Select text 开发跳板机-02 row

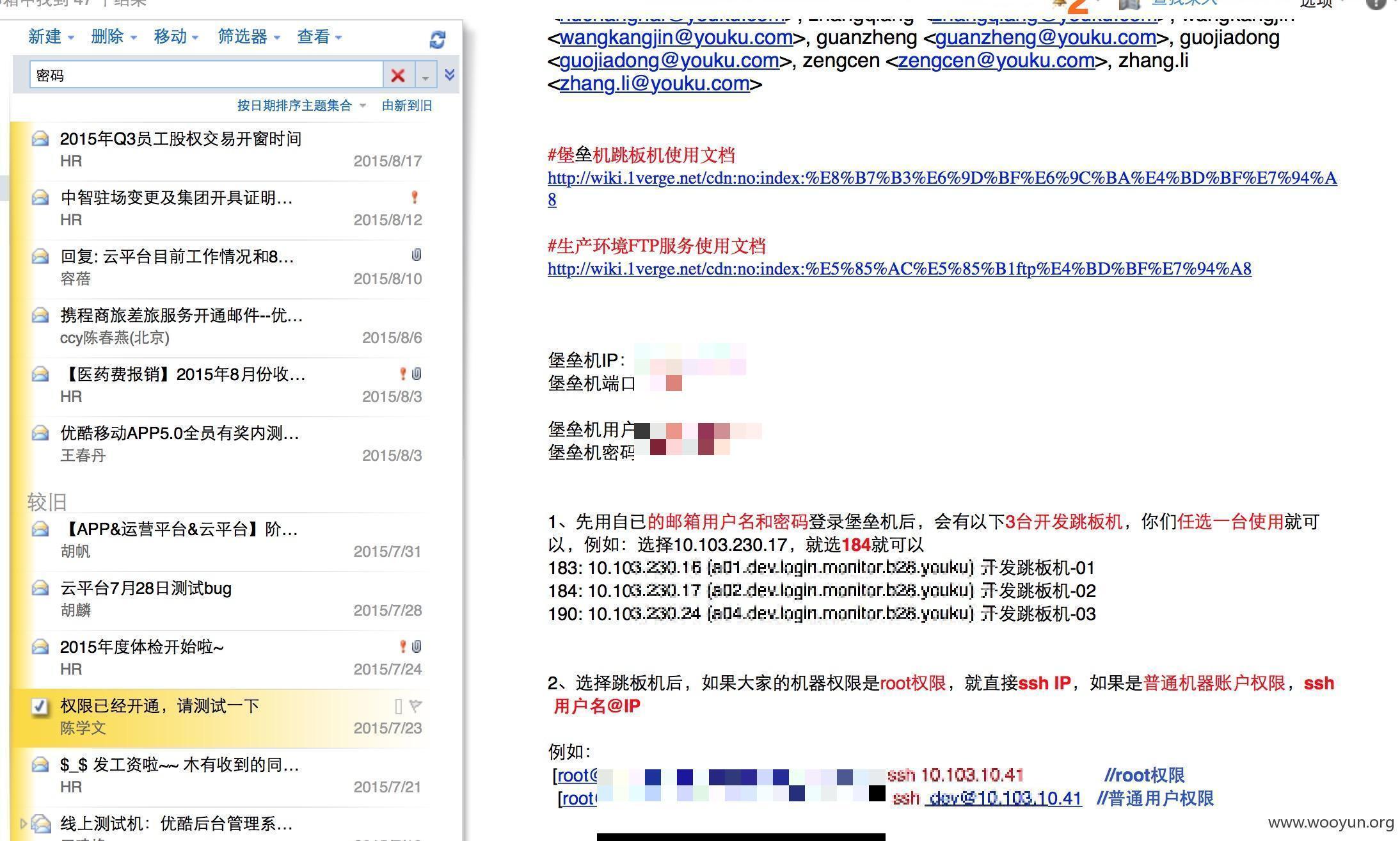point(822,591)
